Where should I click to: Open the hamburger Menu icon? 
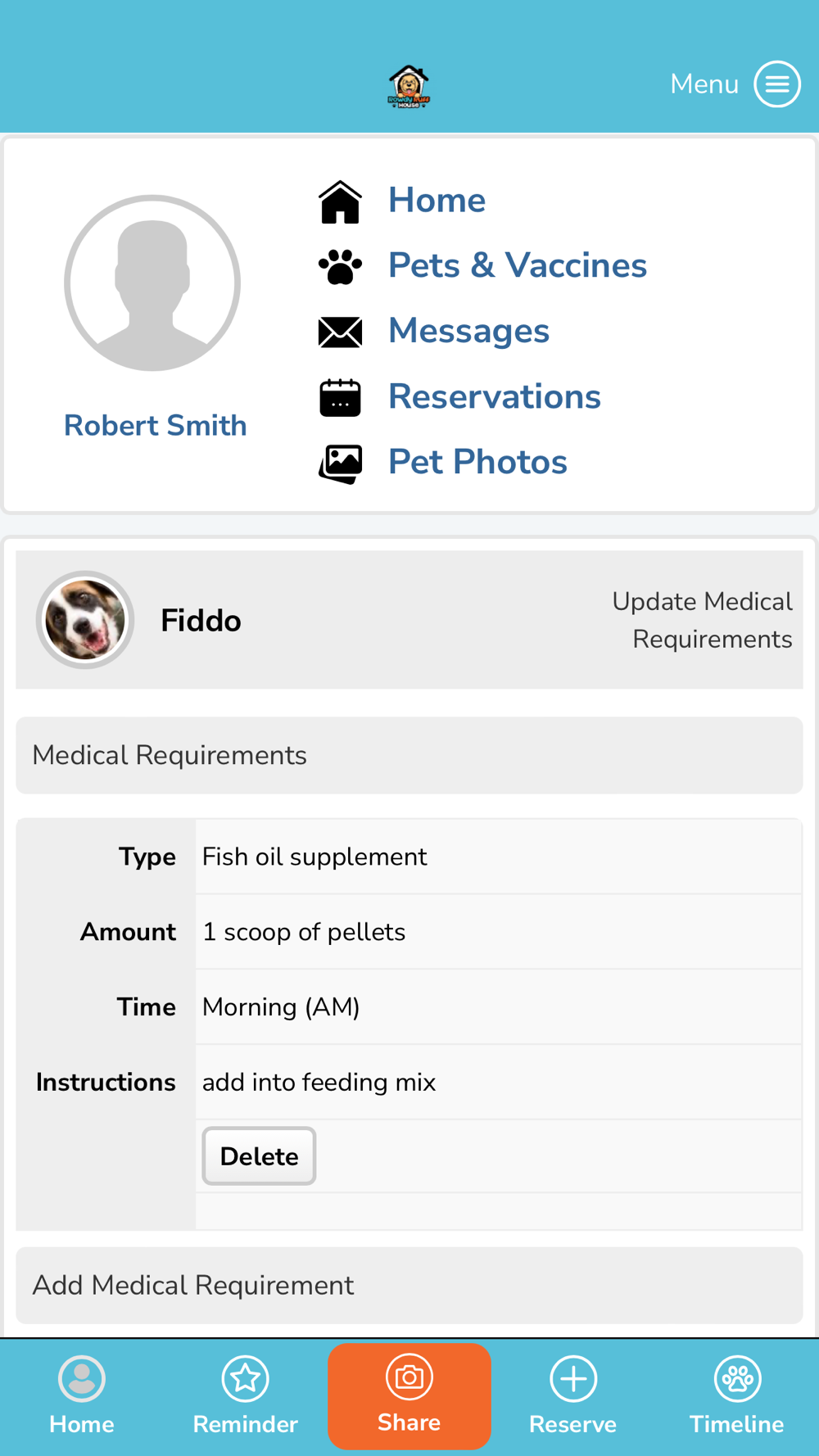point(776,84)
